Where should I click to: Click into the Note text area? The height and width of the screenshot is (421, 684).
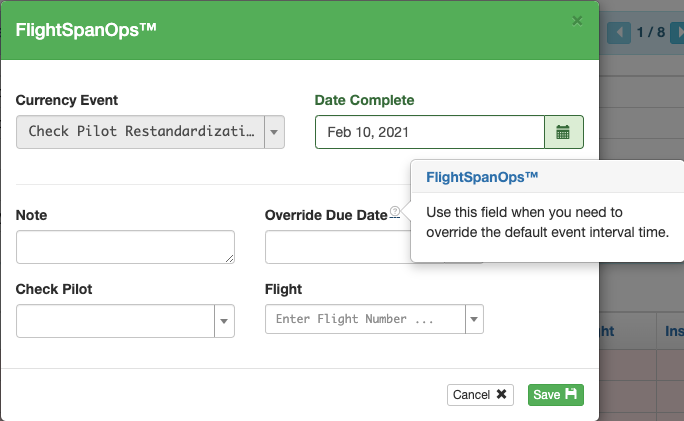[x=125, y=247]
